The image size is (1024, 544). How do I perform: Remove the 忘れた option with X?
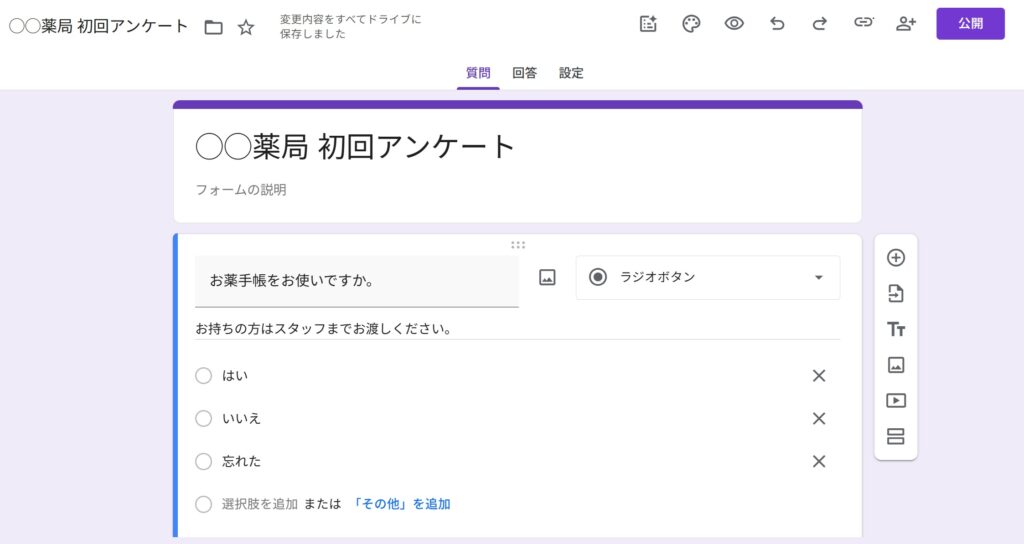(819, 462)
